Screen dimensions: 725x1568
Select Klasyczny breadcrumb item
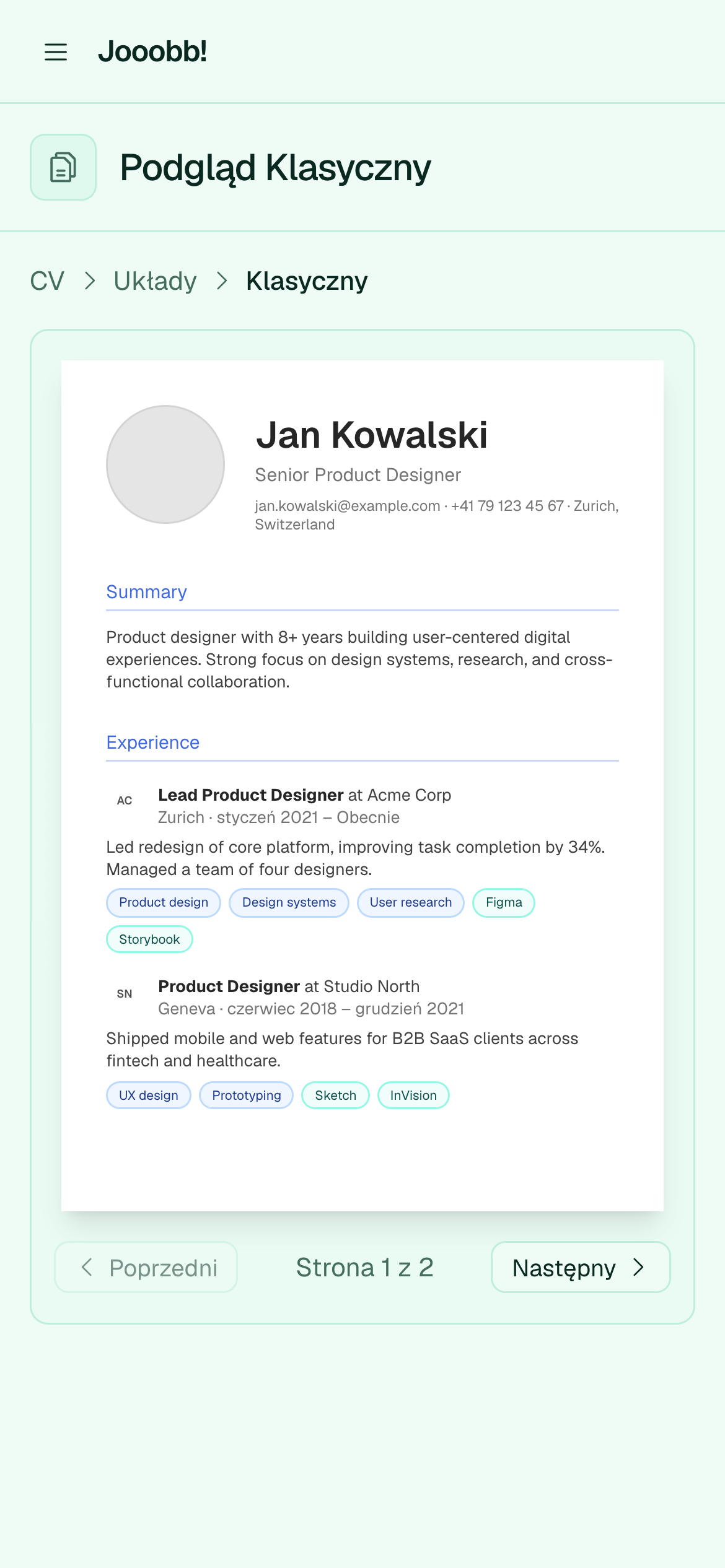click(307, 281)
